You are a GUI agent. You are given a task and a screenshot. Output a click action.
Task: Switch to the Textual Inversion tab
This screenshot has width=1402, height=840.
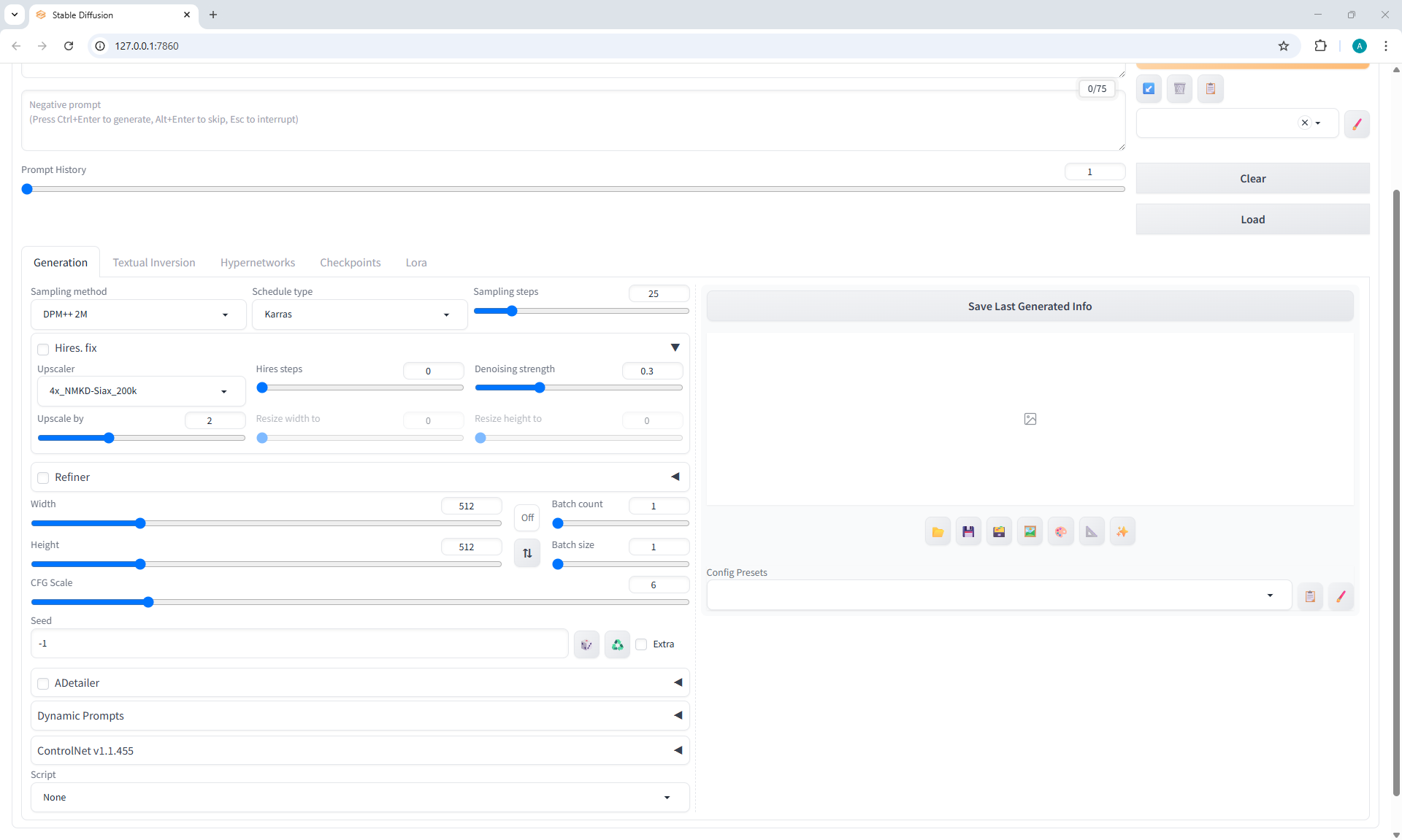(x=153, y=263)
